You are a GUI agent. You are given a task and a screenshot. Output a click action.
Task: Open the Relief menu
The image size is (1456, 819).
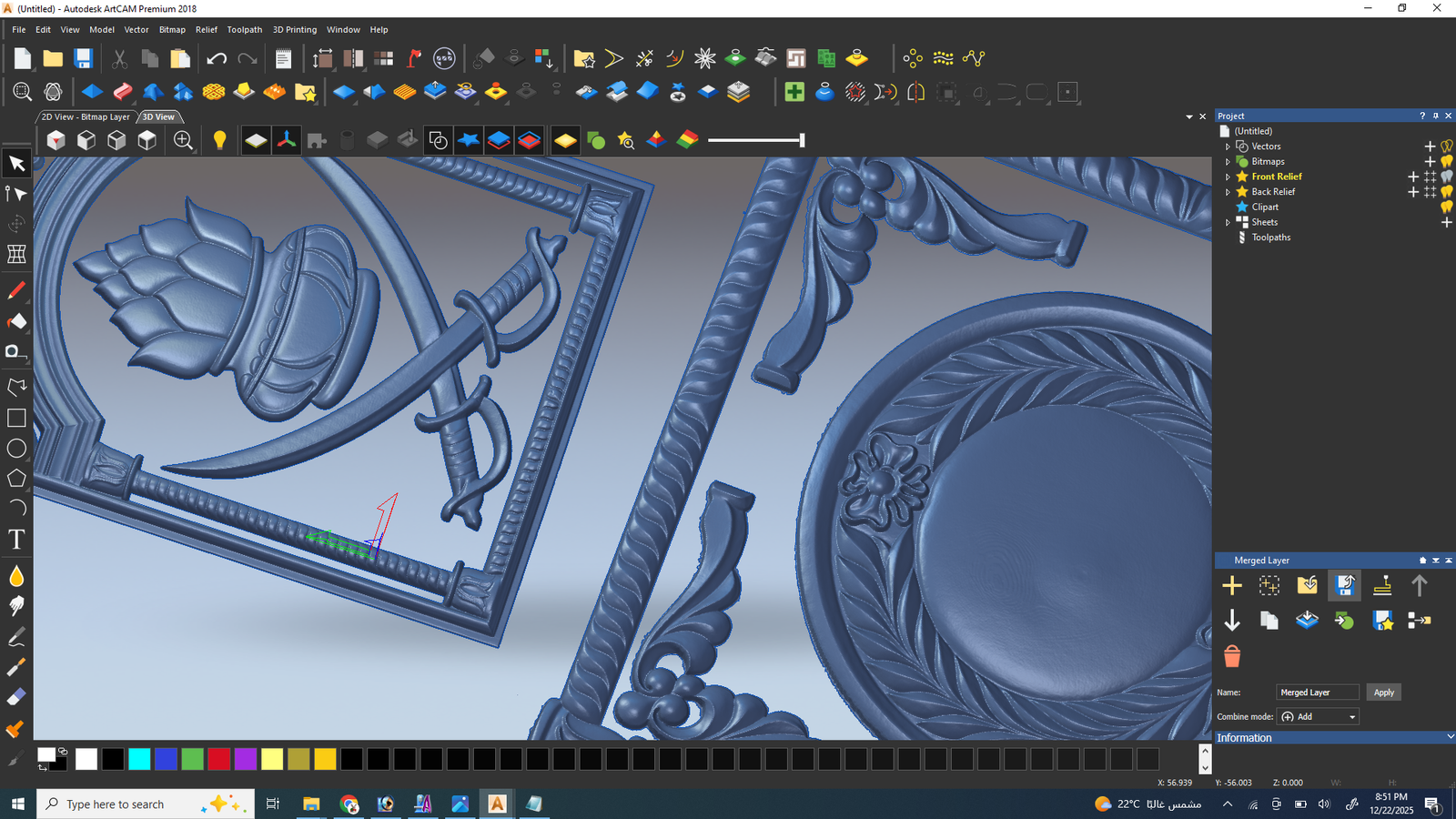(206, 29)
